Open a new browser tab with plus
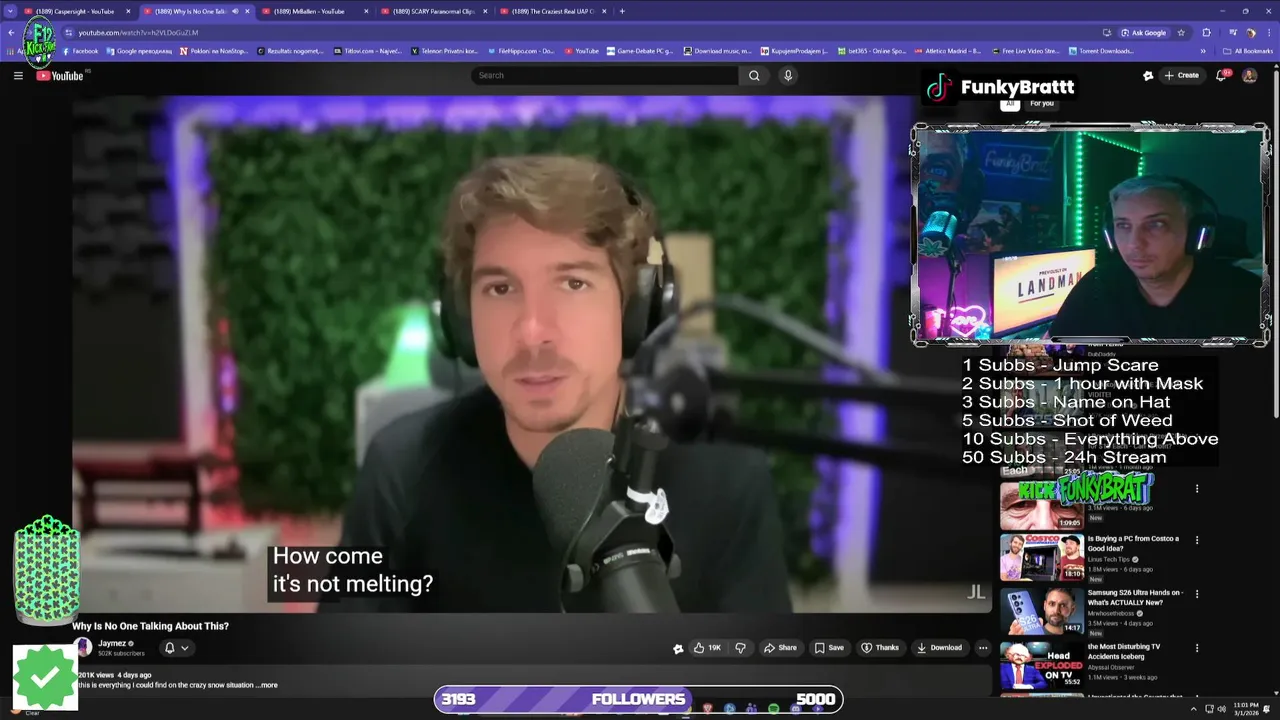The height and width of the screenshot is (720, 1280). pyautogui.click(x=622, y=11)
